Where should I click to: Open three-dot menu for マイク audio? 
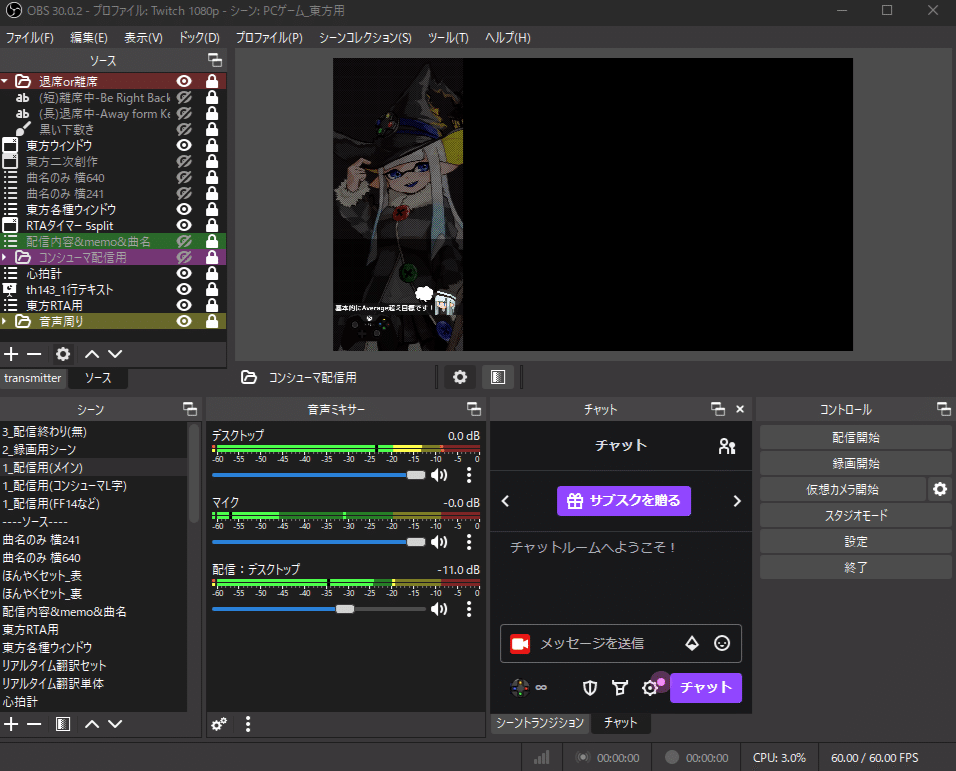click(x=469, y=542)
